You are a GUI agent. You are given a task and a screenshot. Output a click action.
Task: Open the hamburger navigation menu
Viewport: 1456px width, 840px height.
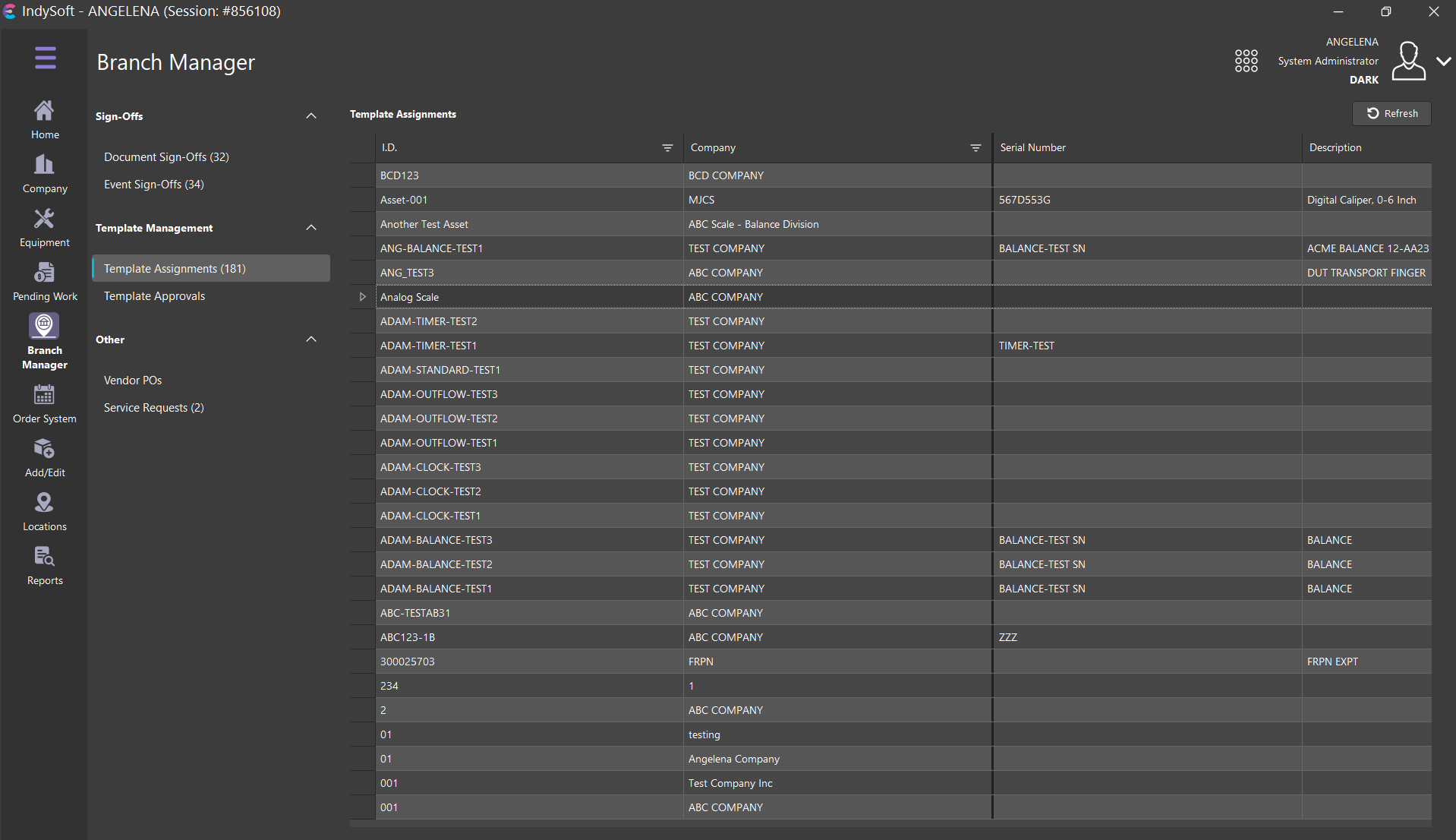point(45,58)
